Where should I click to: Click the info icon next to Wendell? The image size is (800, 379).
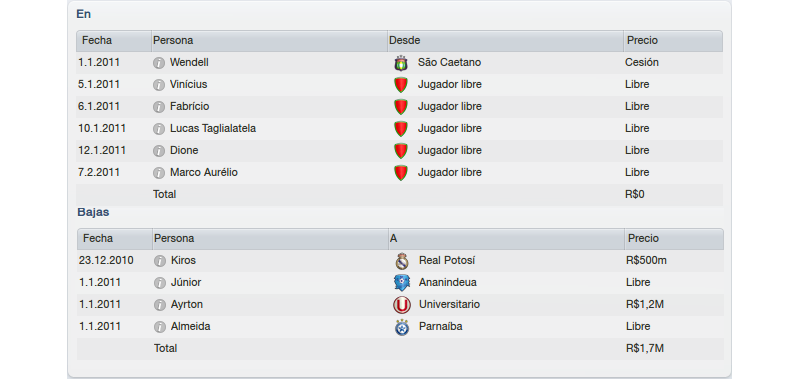tap(159, 63)
